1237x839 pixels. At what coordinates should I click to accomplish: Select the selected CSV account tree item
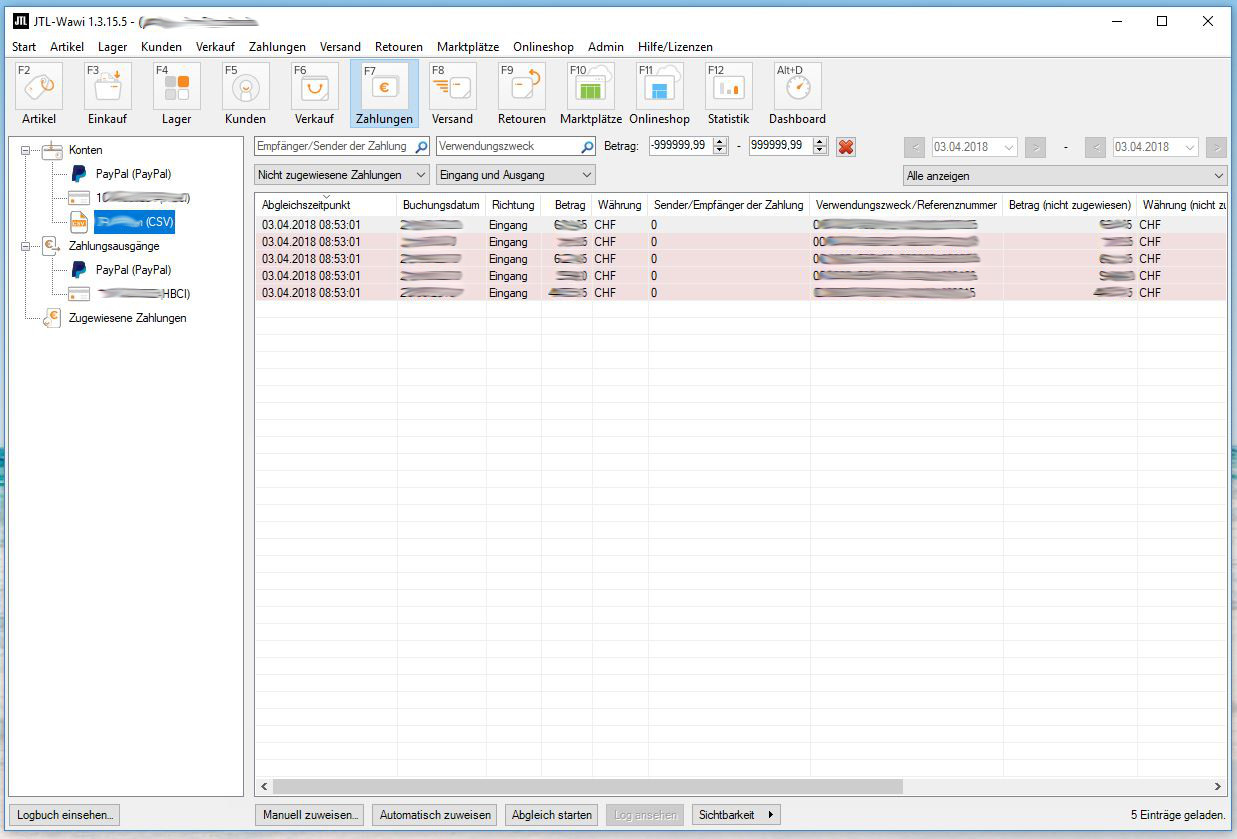click(x=133, y=222)
